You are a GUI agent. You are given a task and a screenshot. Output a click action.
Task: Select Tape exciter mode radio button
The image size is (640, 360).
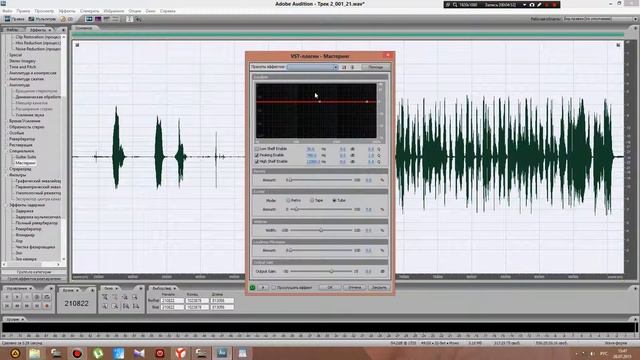pyautogui.click(x=312, y=200)
